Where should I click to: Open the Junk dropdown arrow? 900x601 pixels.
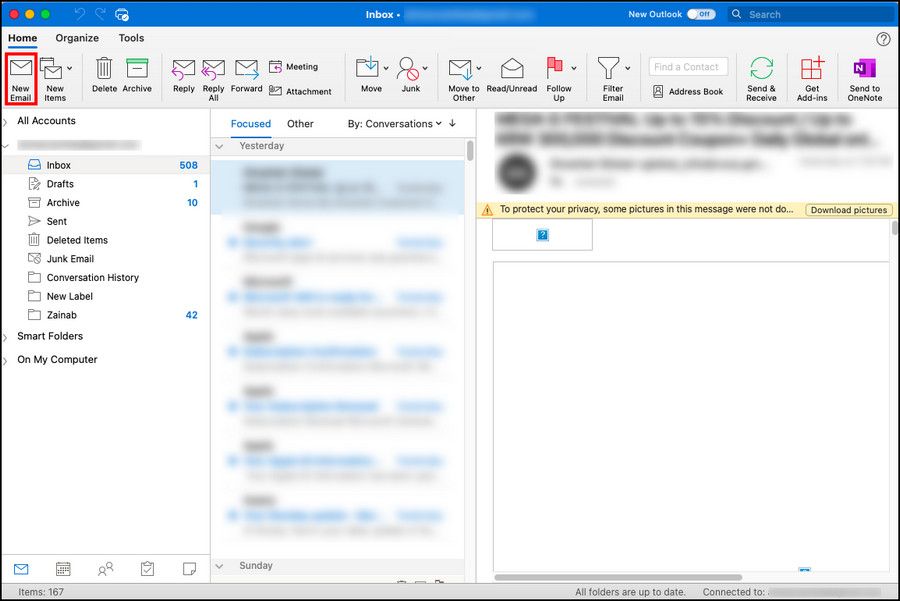pyautogui.click(x=425, y=68)
